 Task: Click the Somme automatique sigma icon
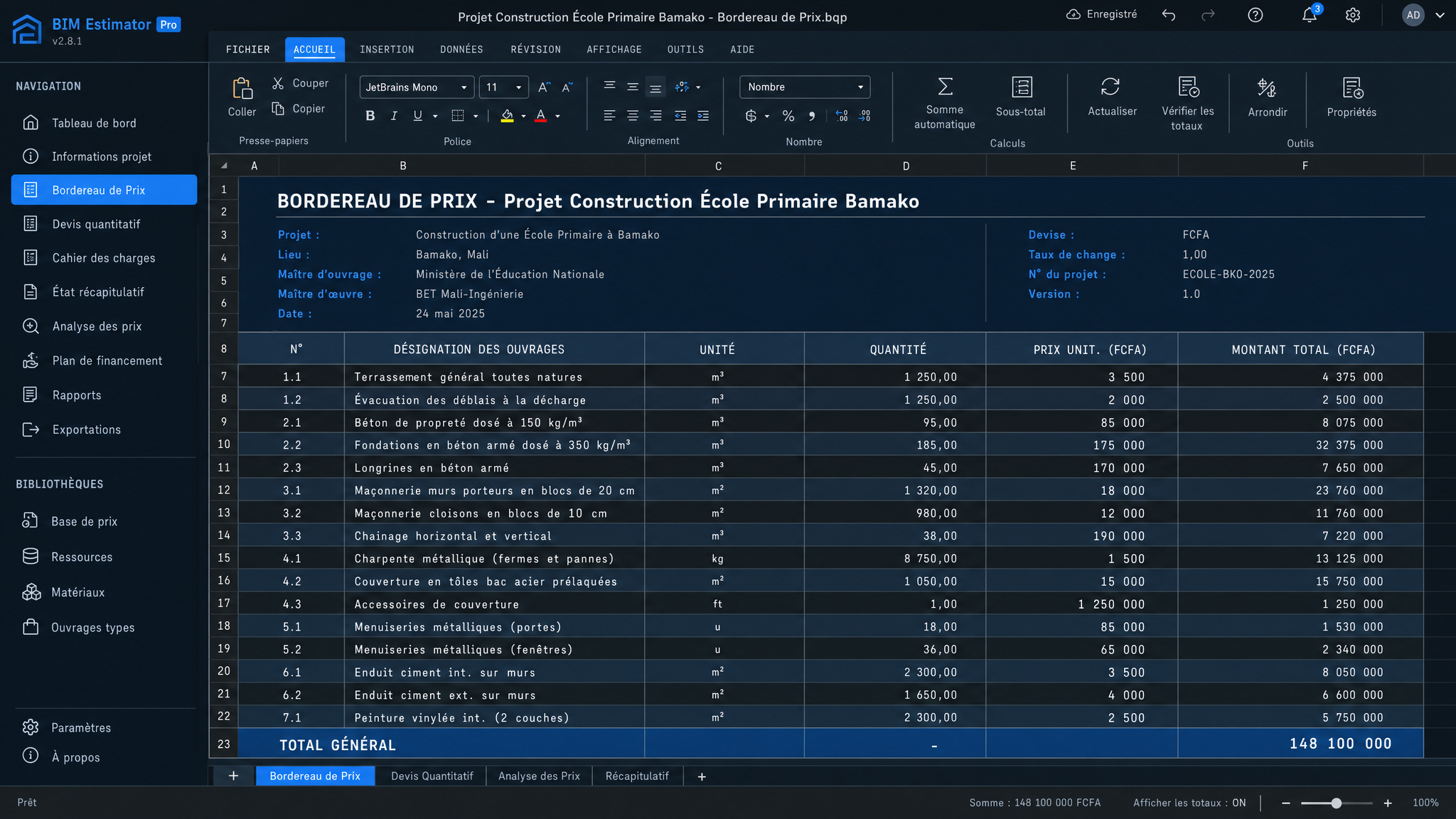[x=945, y=87]
